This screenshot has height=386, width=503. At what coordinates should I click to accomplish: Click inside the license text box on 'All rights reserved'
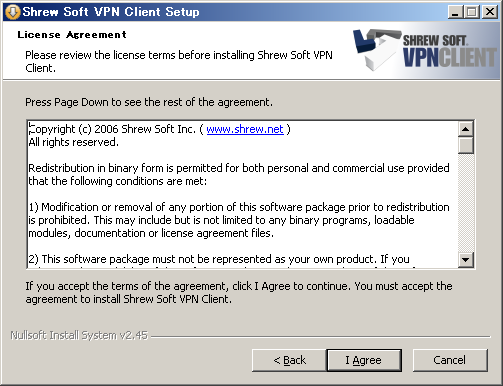(73, 142)
